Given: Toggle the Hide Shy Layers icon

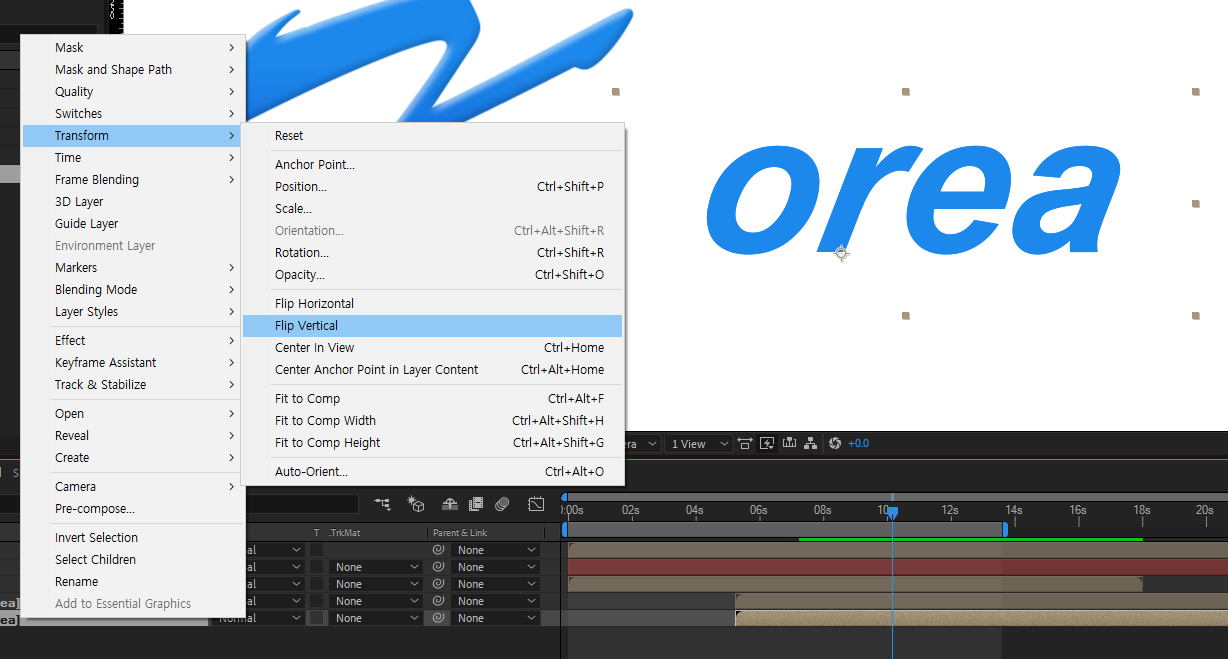Looking at the screenshot, I should point(450,504).
